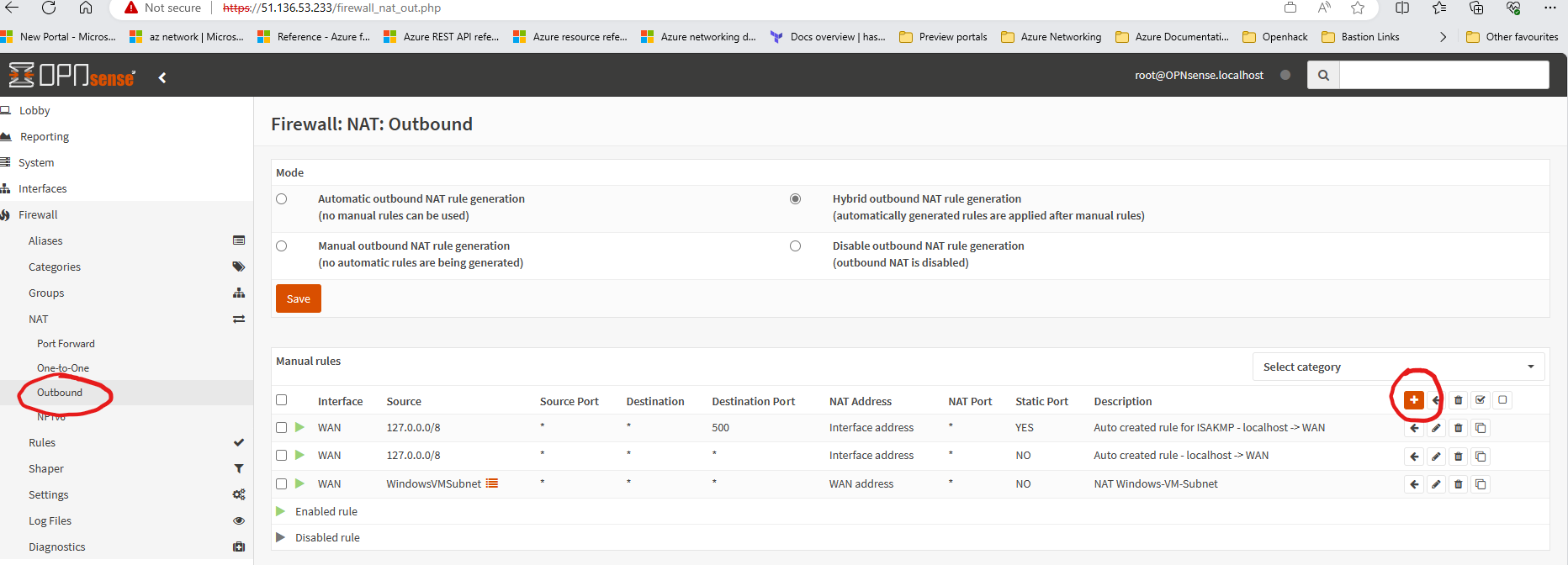
Task: Save the outbound NAT mode
Action: [x=299, y=298]
